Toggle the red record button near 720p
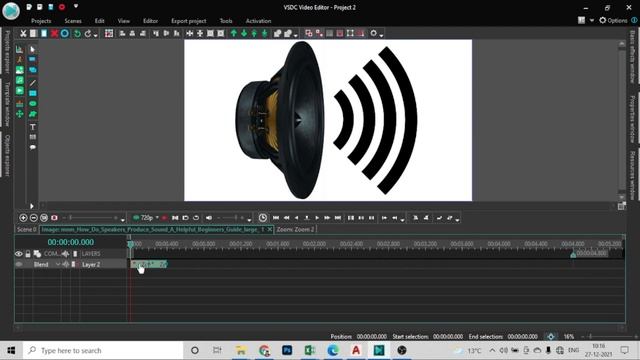 pos(164,218)
